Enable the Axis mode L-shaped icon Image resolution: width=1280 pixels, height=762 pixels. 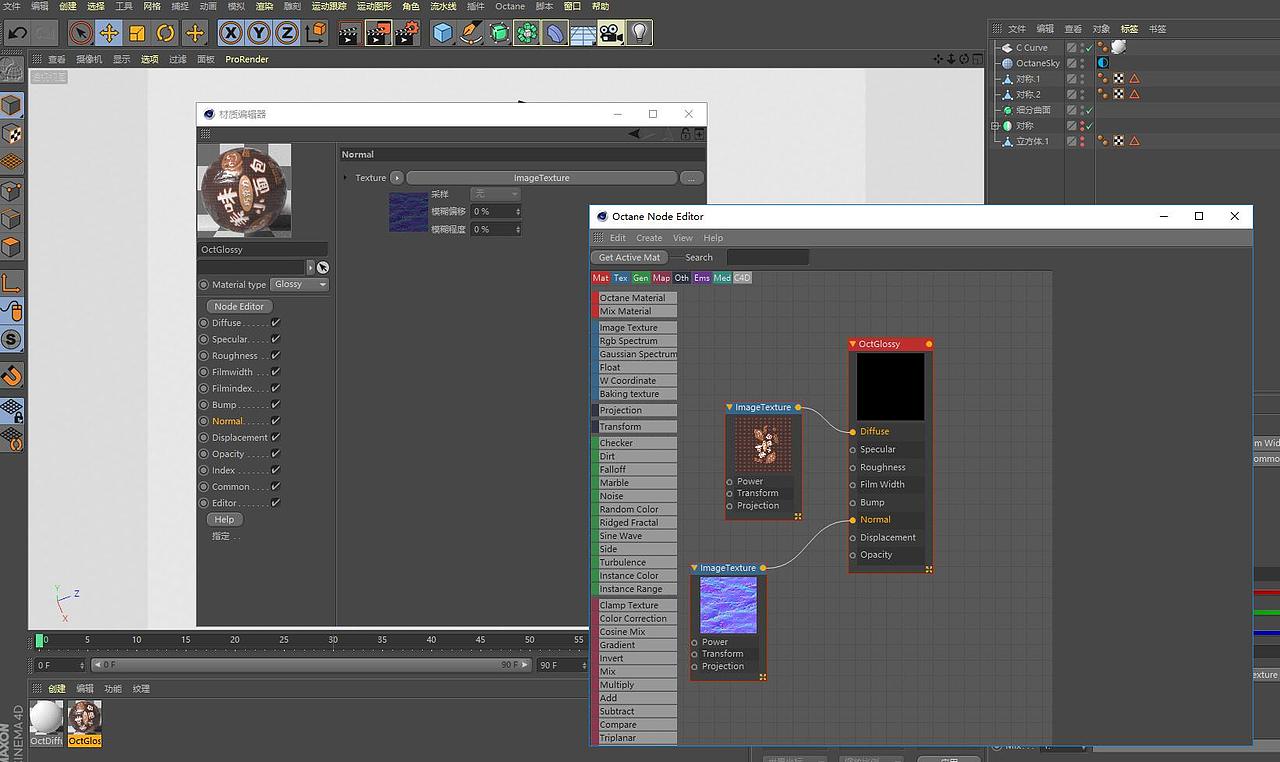11,283
